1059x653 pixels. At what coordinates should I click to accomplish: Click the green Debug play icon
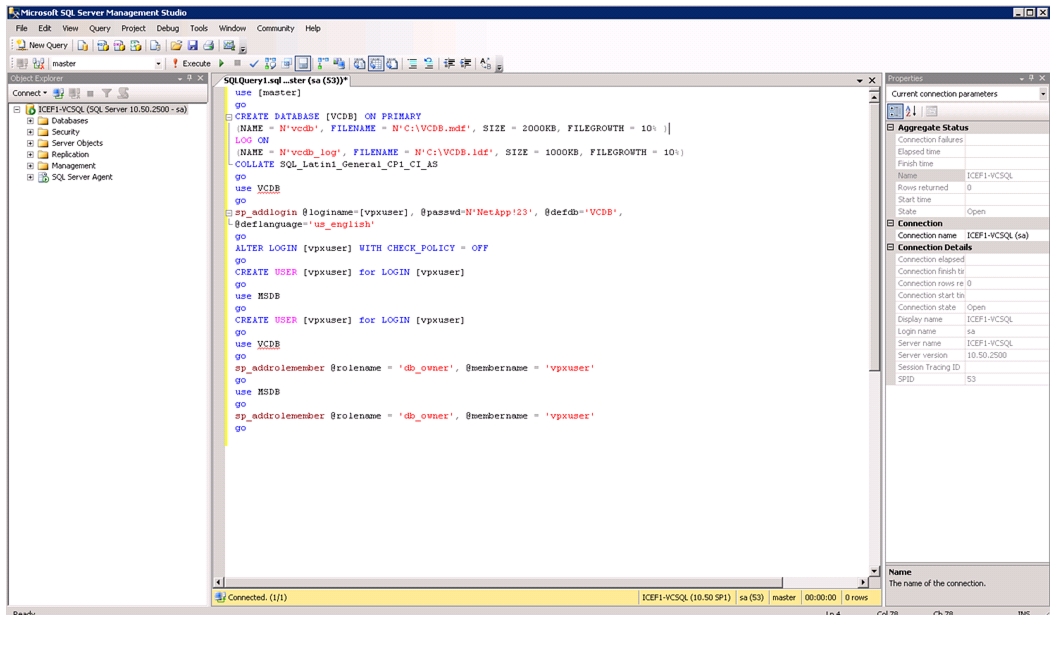(x=222, y=63)
